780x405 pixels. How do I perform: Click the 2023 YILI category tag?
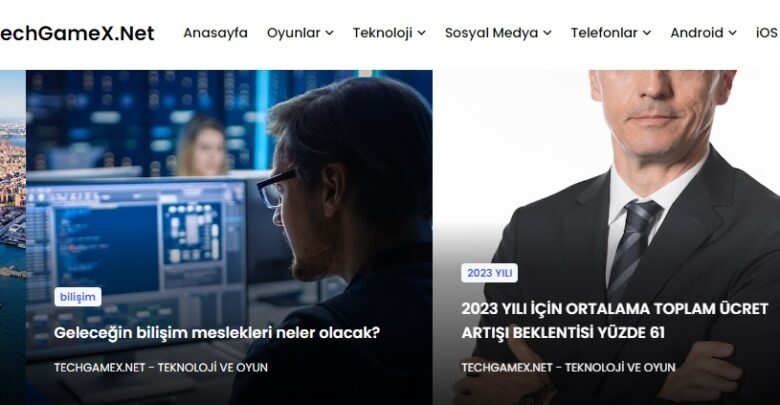tap(489, 273)
